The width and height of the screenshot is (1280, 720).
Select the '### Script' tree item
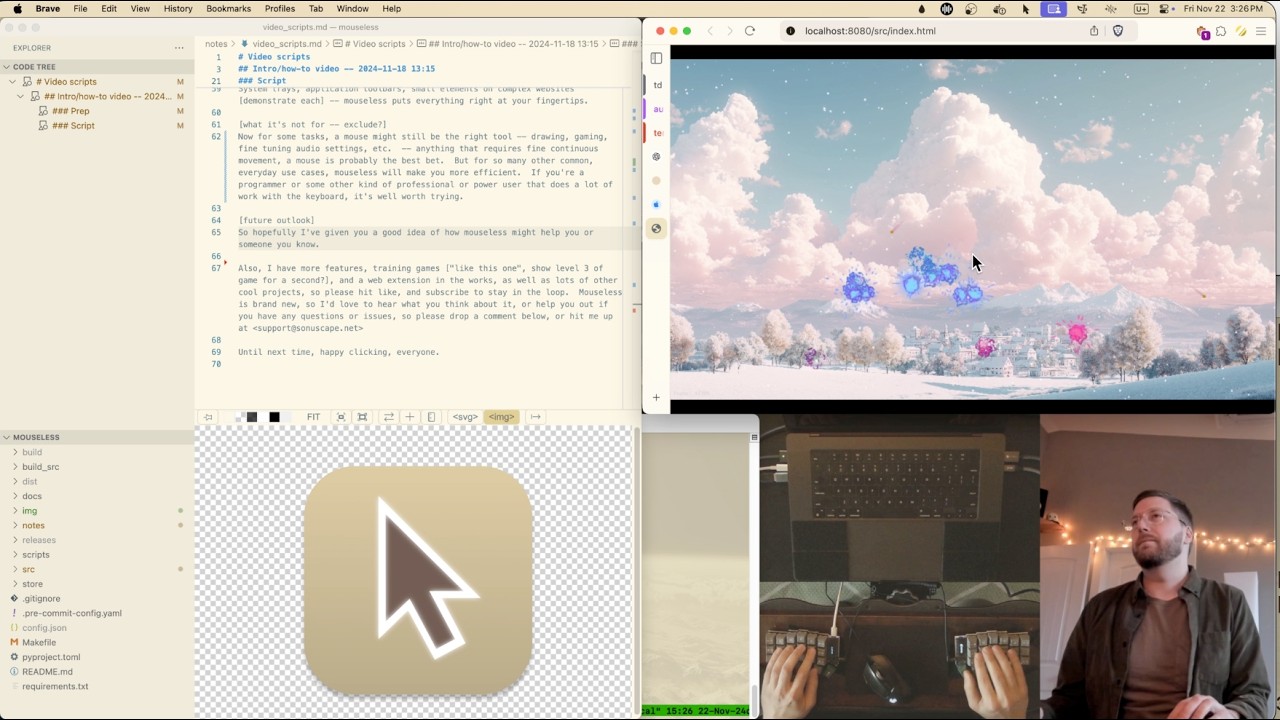(73, 126)
